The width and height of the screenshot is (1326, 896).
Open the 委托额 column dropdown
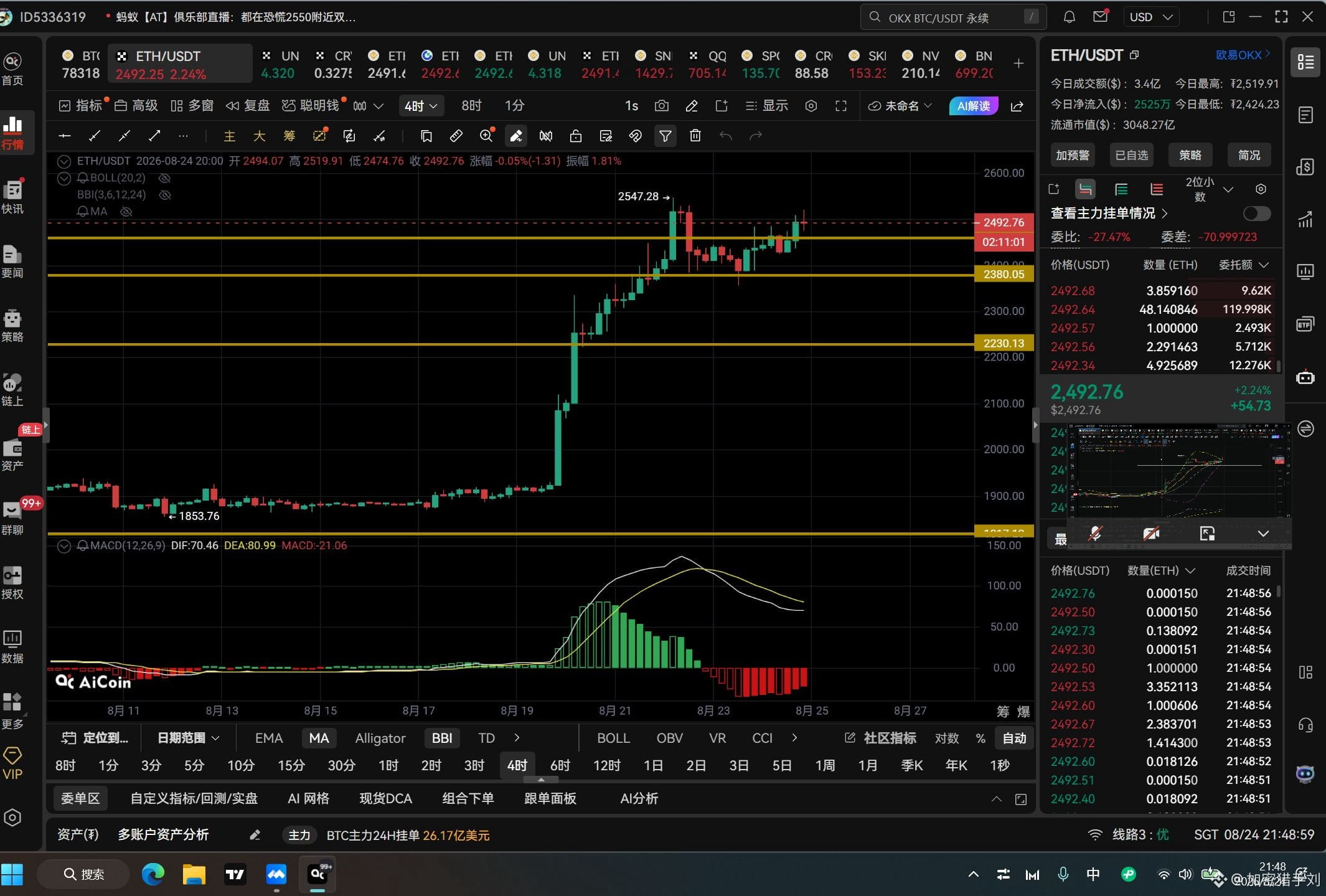point(1243,265)
